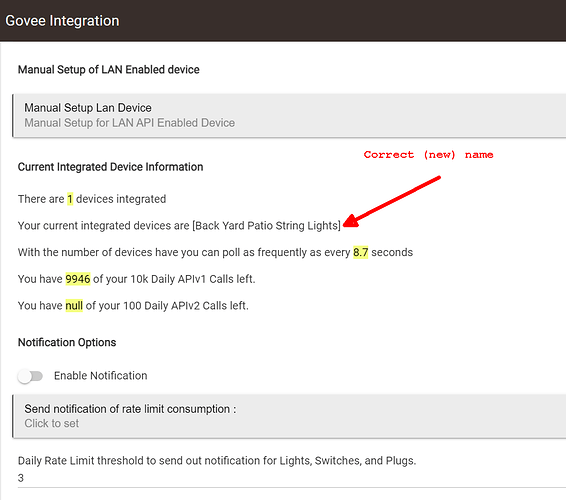Click the 10k Daily APIv1 Calls left text
Screen dimensions: 566x500
click(193, 279)
